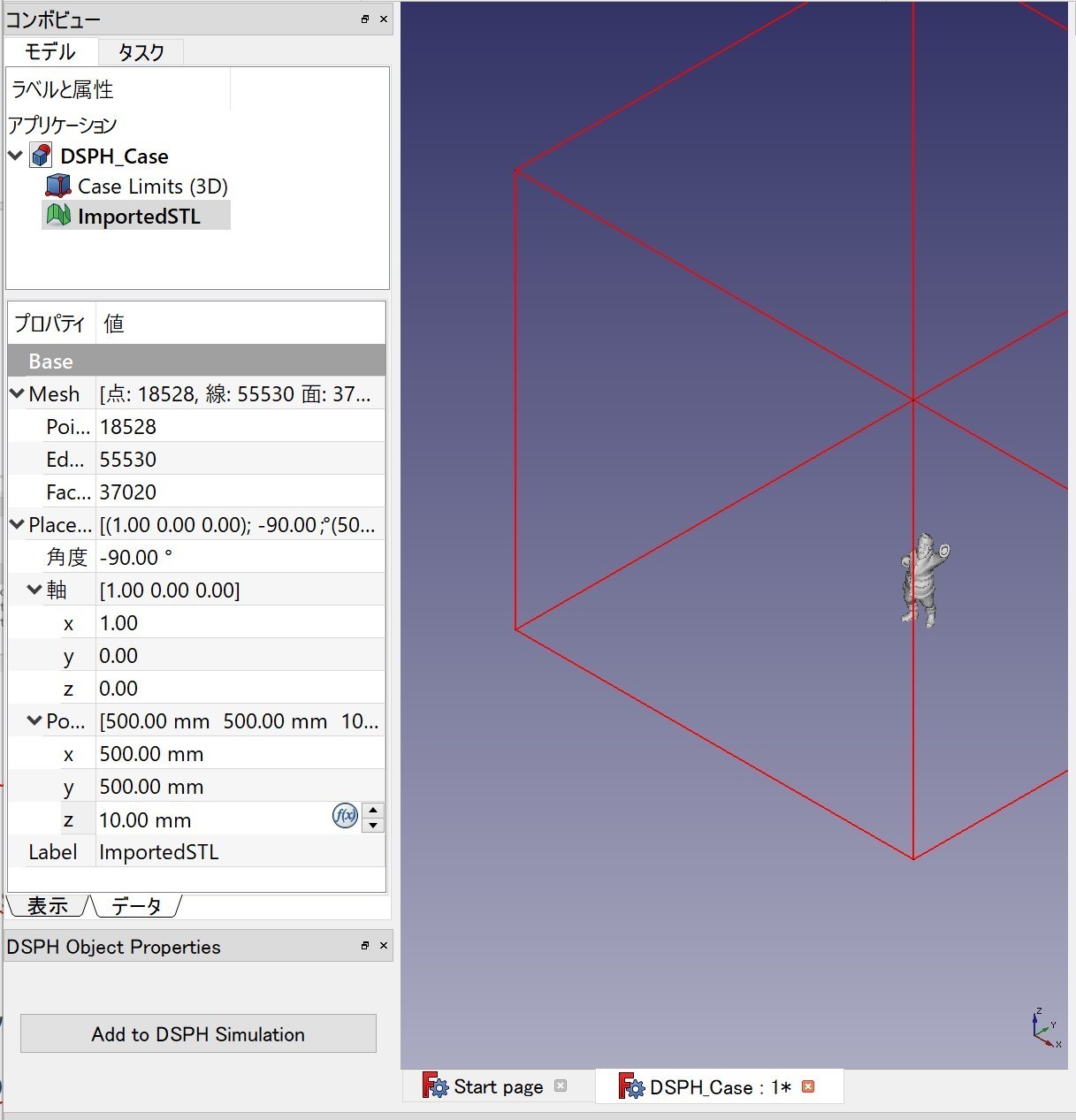Click the FreeCAD icon on the Start page tab
The width and height of the screenshot is (1076, 1120).
pos(432,1086)
